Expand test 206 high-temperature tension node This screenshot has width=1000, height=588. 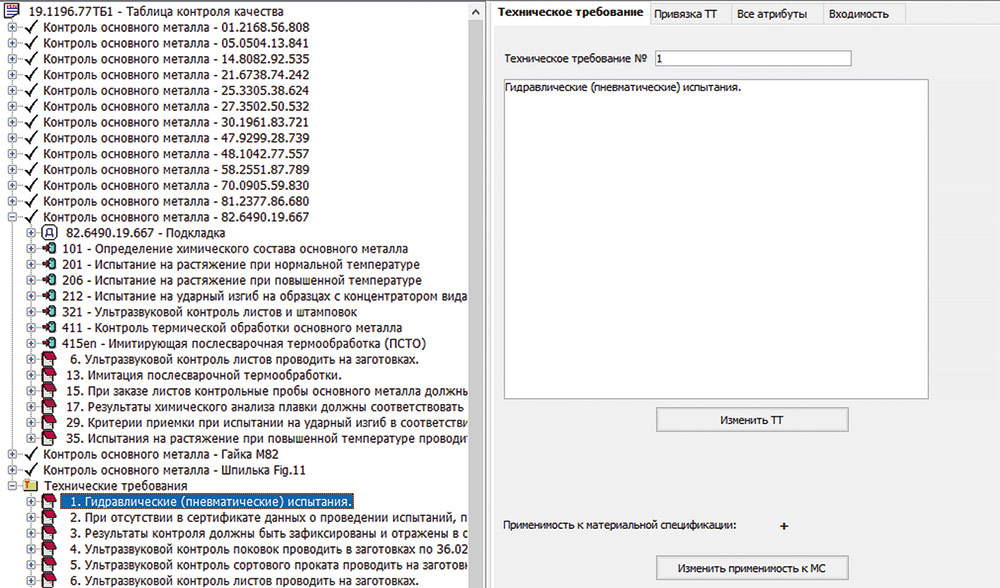[x=31, y=281]
